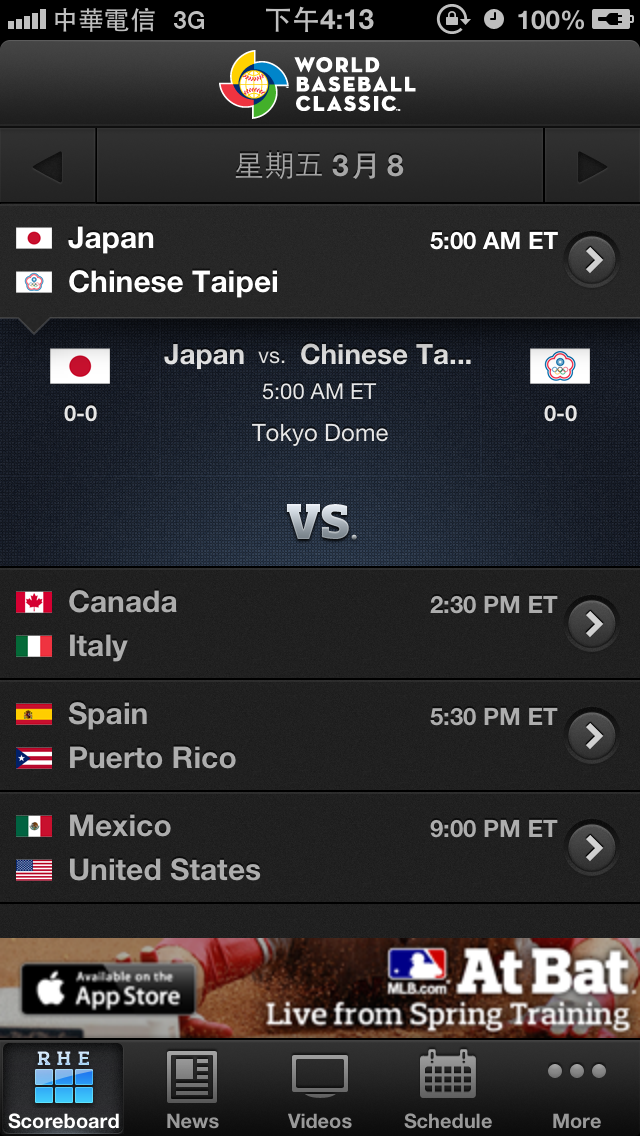Open the Videos tab
This screenshot has height=1136, width=640.
(320, 1089)
